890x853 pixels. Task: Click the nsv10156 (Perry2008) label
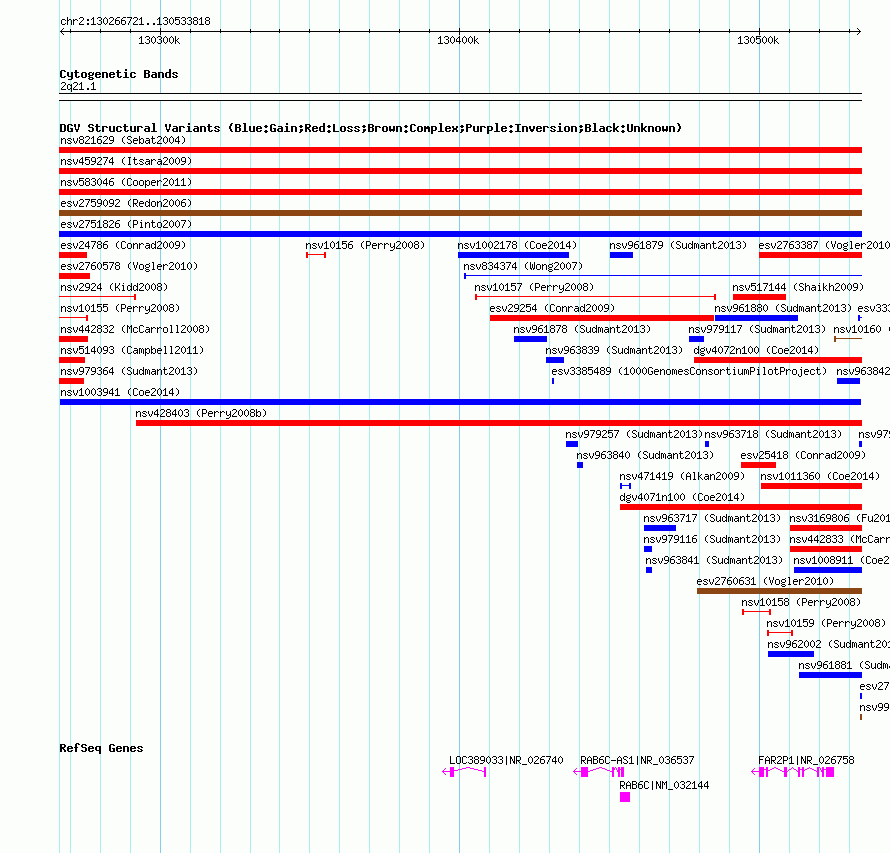pyautogui.click(x=365, y=245)
